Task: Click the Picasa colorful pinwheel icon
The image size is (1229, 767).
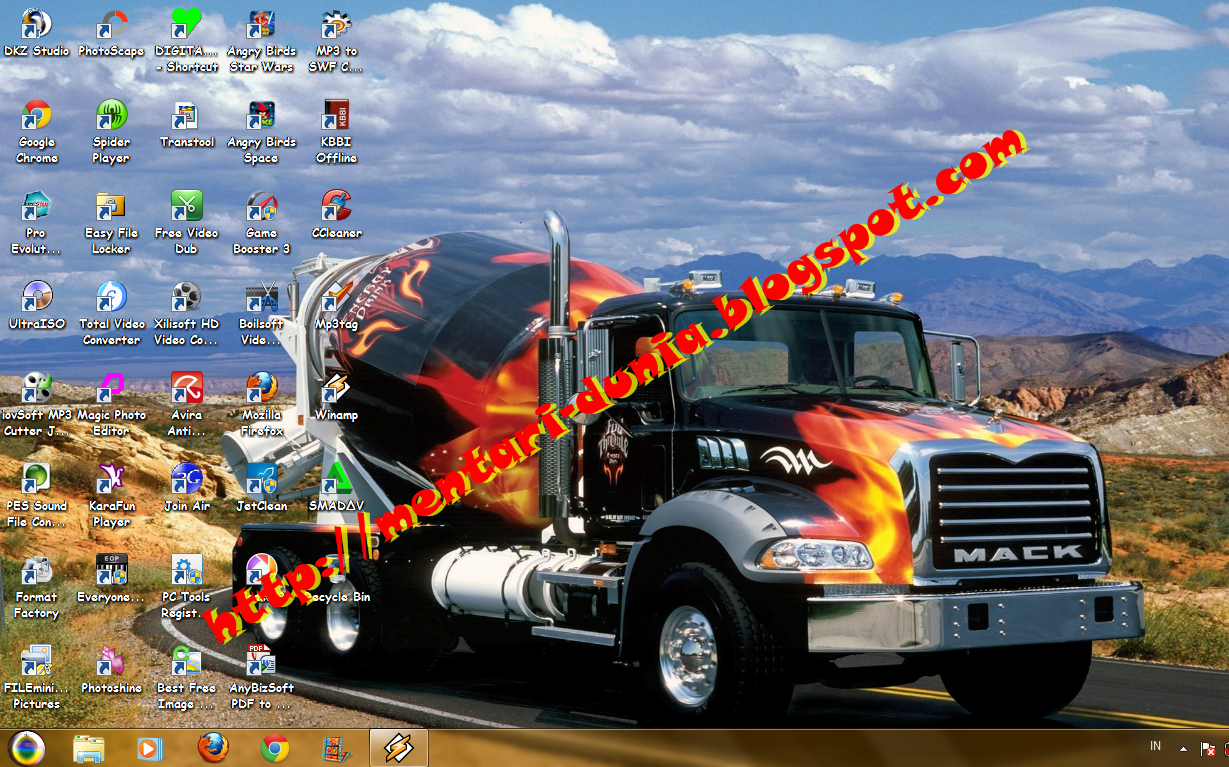Action: coord(261,569)
